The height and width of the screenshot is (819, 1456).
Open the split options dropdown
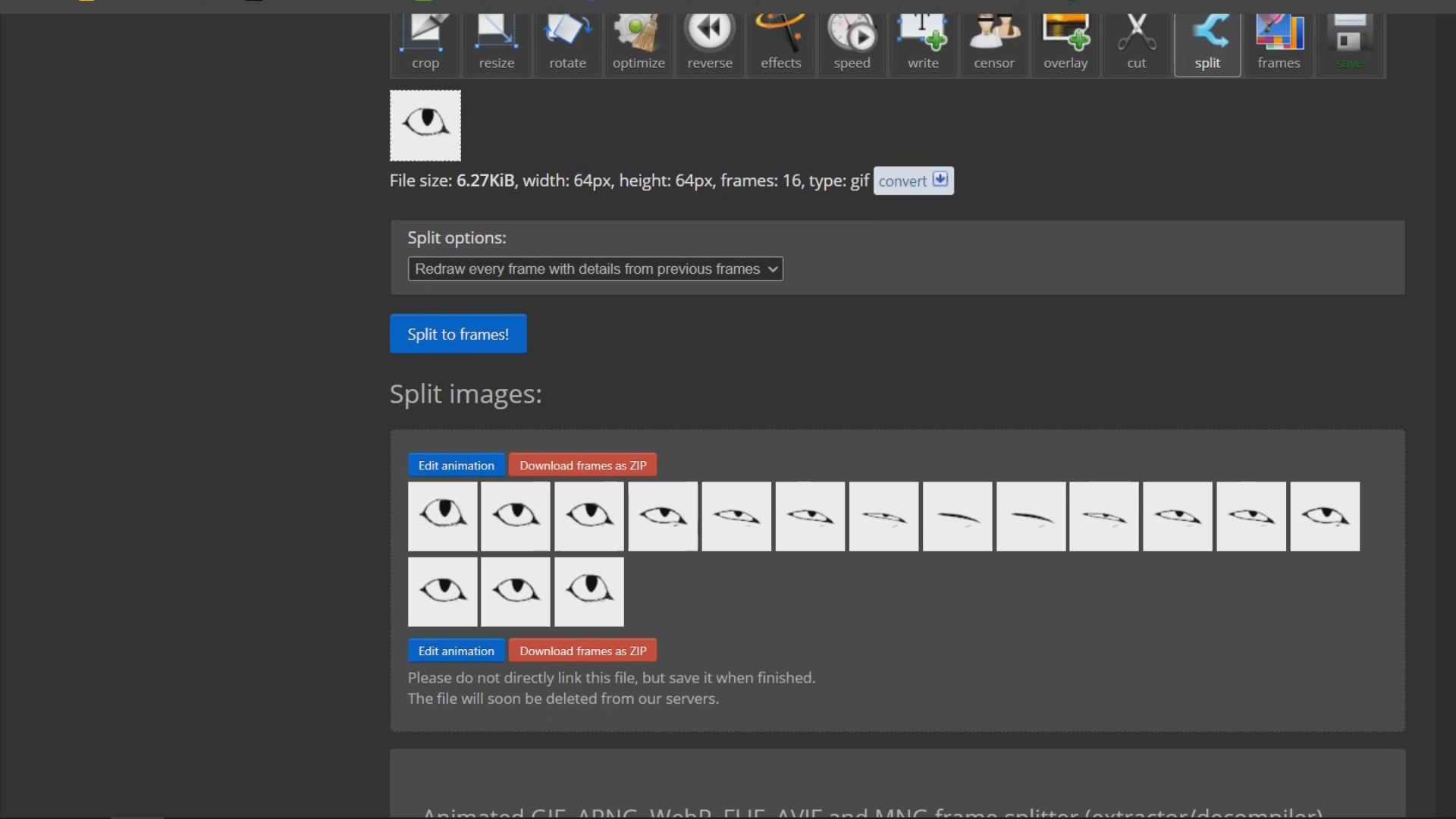tap(595, 269)
